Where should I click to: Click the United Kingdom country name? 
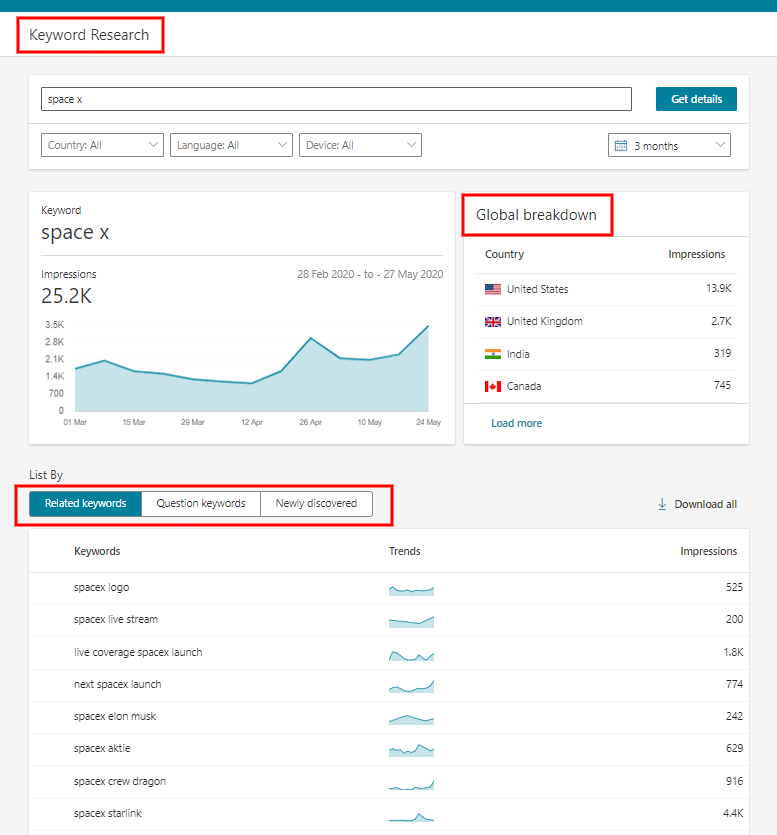(x=544, y=321)
